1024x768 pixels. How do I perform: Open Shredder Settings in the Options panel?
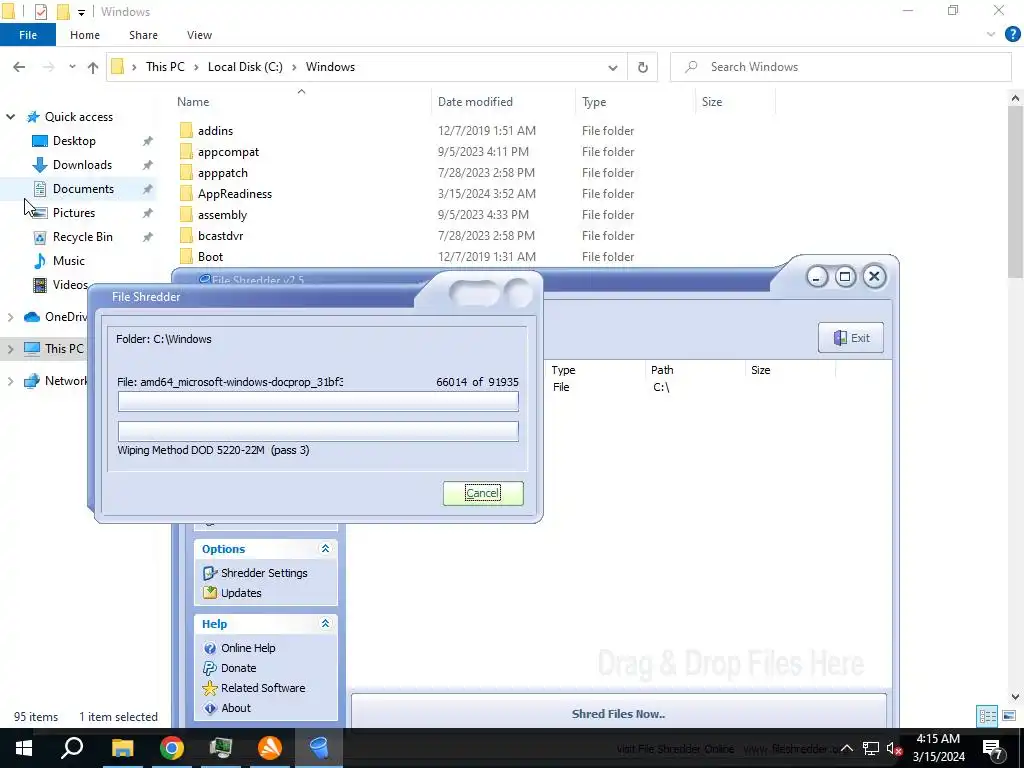(264, 573)
